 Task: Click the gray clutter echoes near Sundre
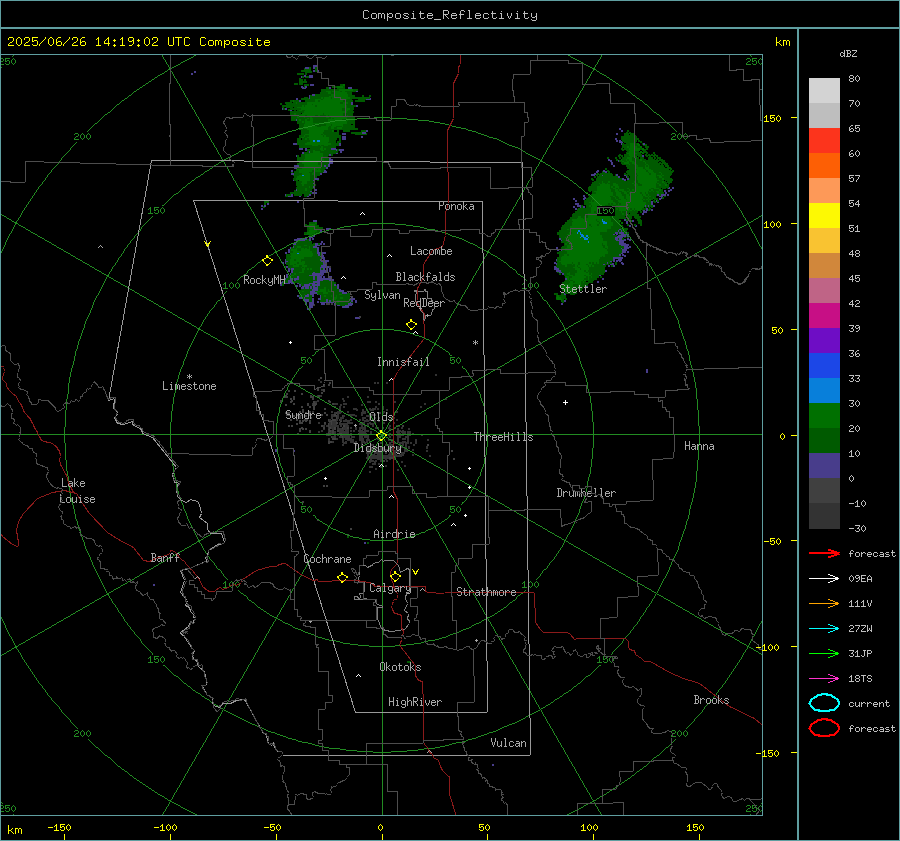[x=339, y=425]
